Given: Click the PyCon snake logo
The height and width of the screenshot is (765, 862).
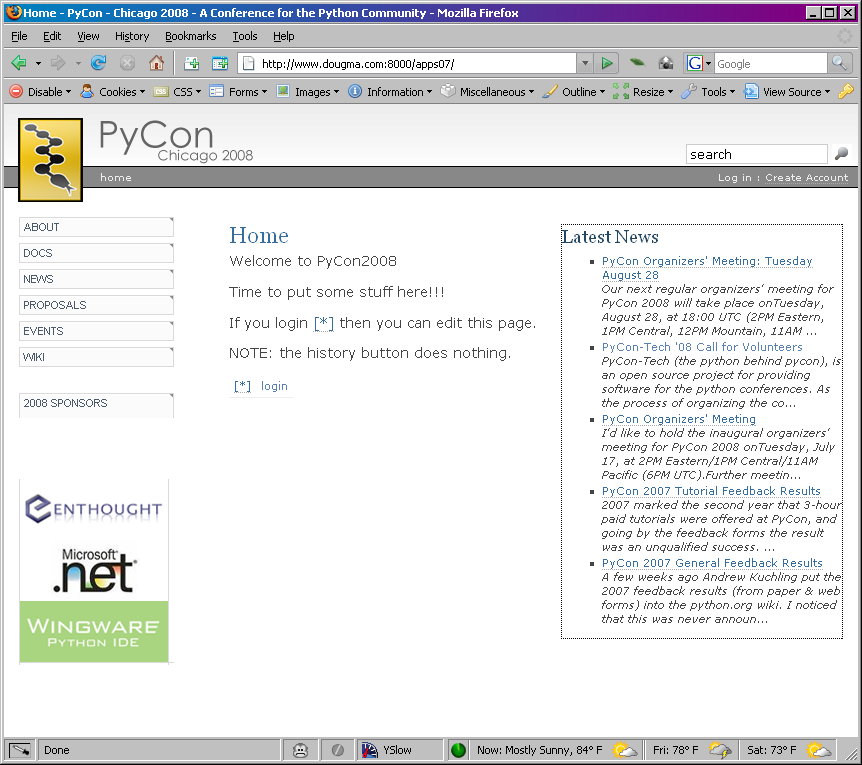Looking at the screenshot, I should [50, 160].
